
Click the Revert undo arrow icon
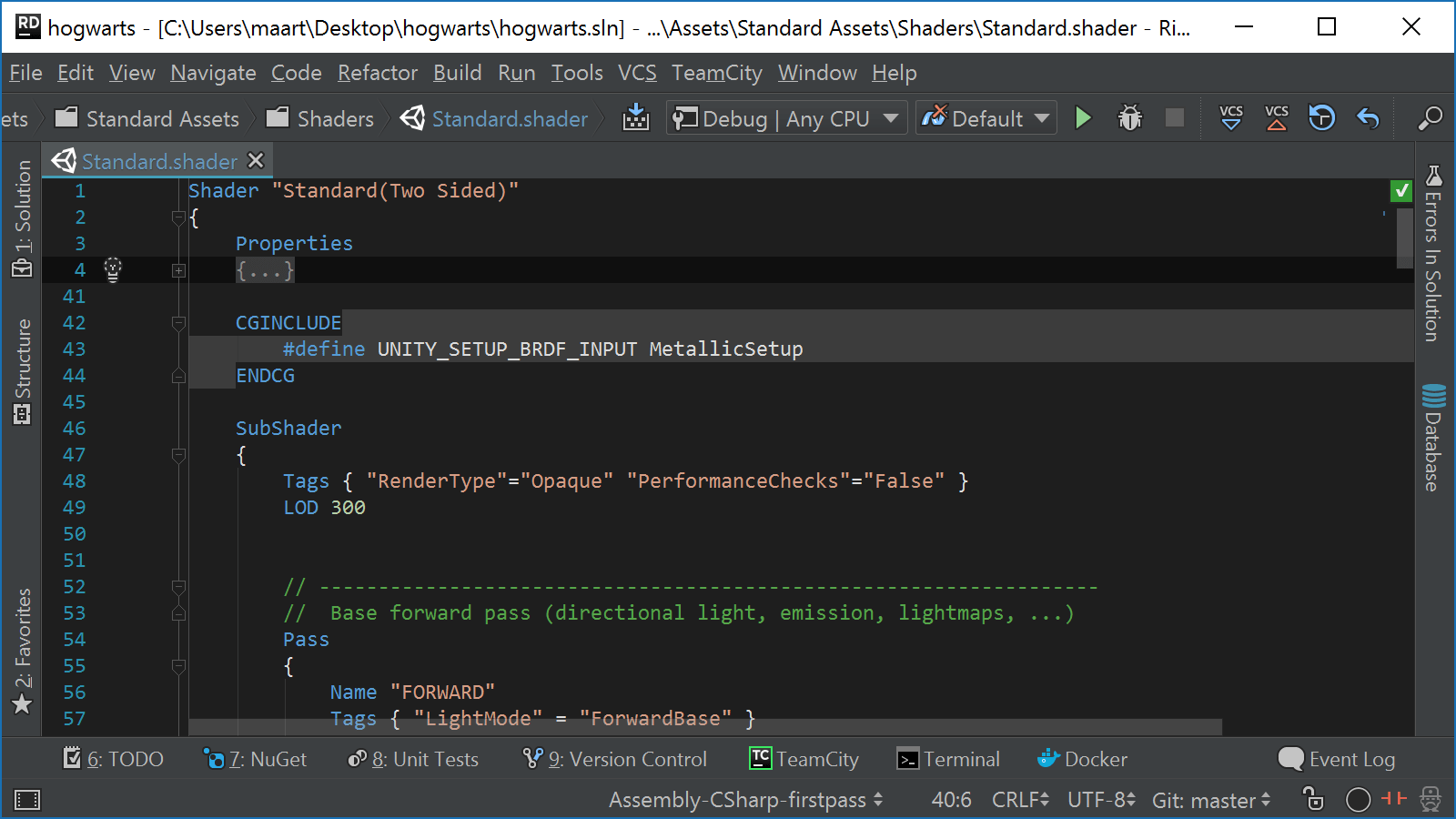[1368, 118]
